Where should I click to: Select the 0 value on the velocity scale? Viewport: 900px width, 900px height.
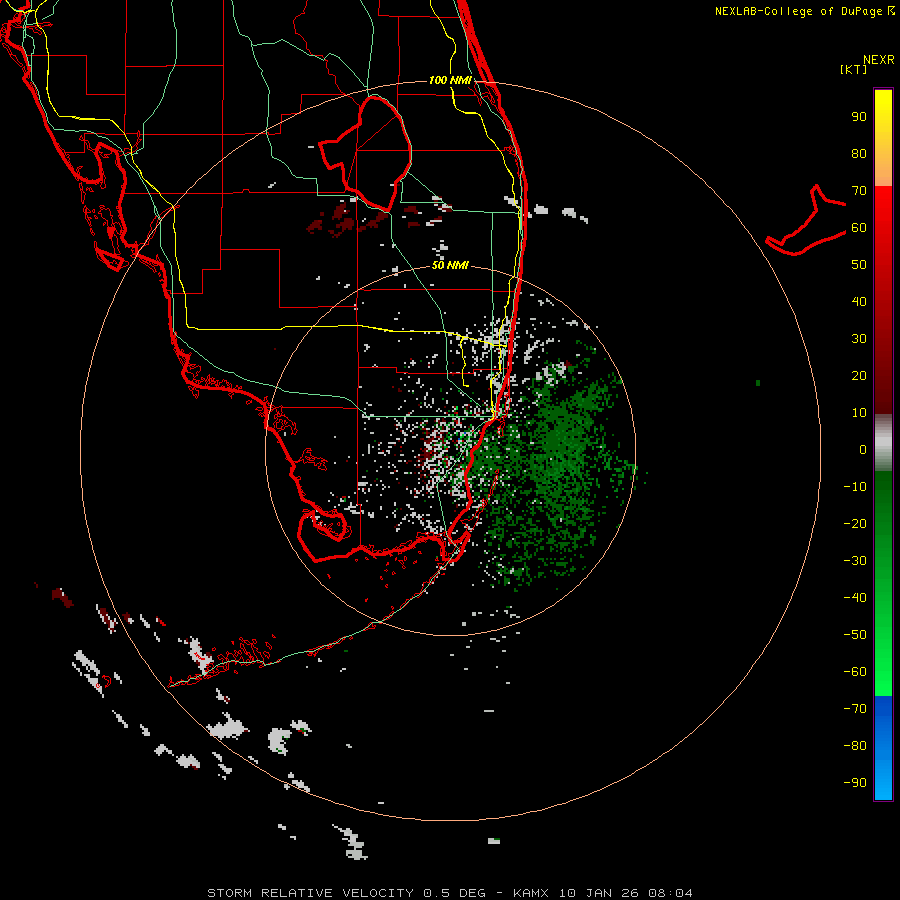tap(863, 450)
